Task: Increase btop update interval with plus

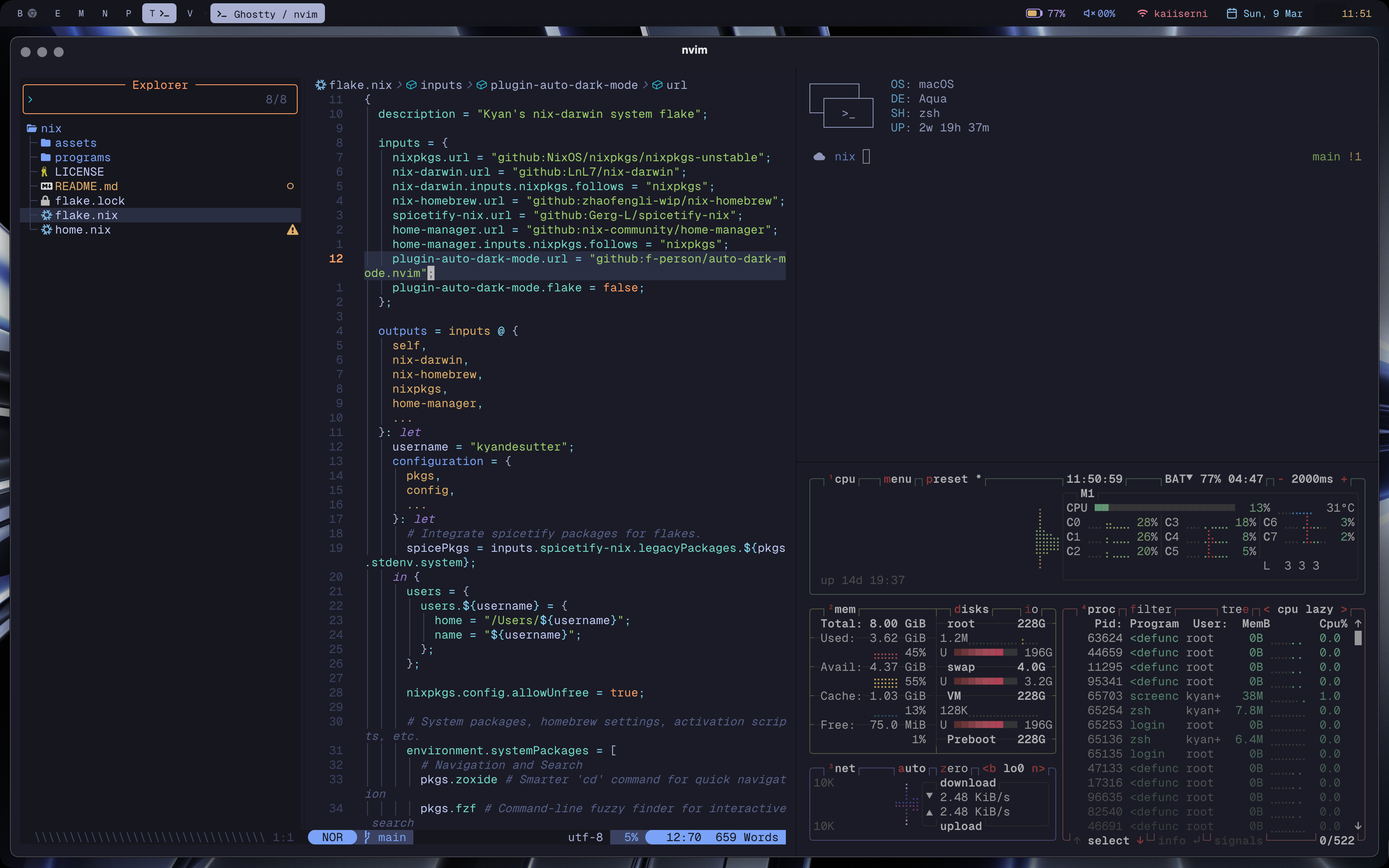Action: [x=1344, y=479]
